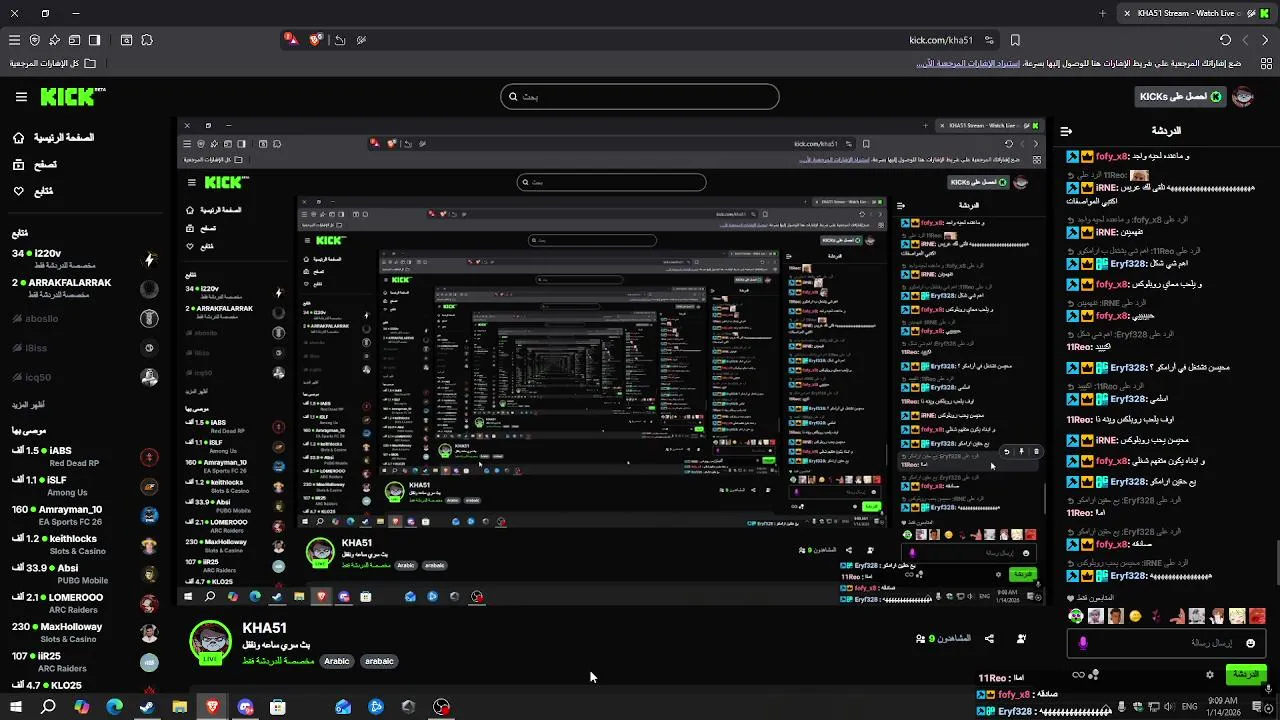Open recommended channel Absi
This screenshot has width=1280, height=720.
84,574
